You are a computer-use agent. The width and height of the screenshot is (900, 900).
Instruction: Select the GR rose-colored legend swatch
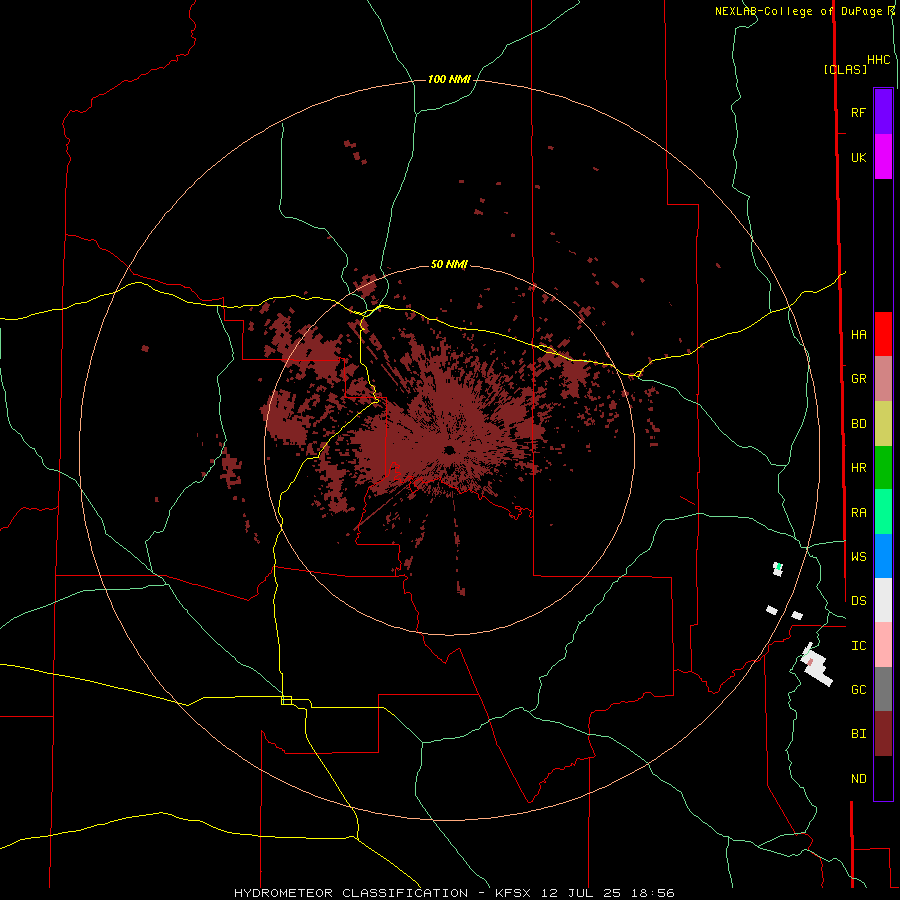pyautogui.click(x=883, y=379)
